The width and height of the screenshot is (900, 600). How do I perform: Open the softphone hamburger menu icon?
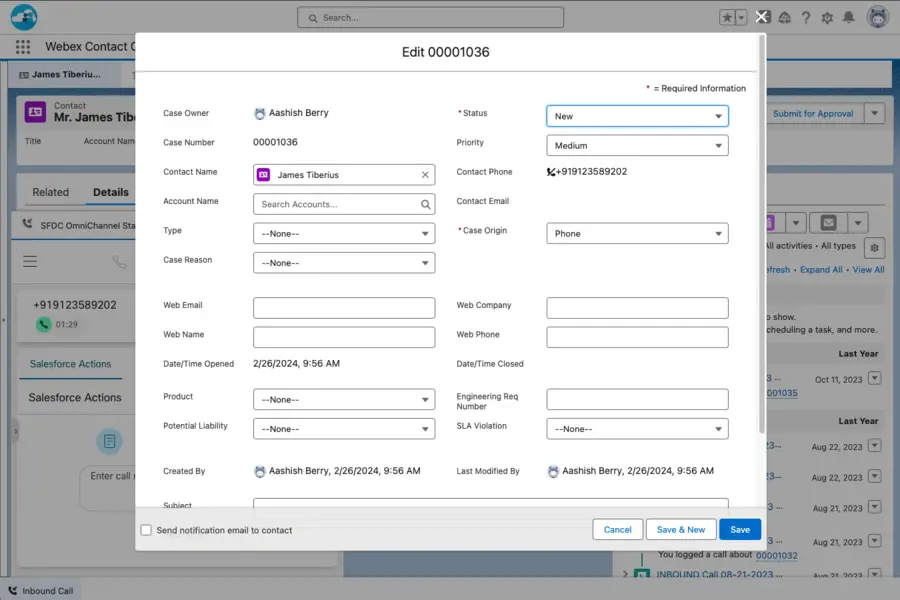pyautogui.click(x=30, y=261)
